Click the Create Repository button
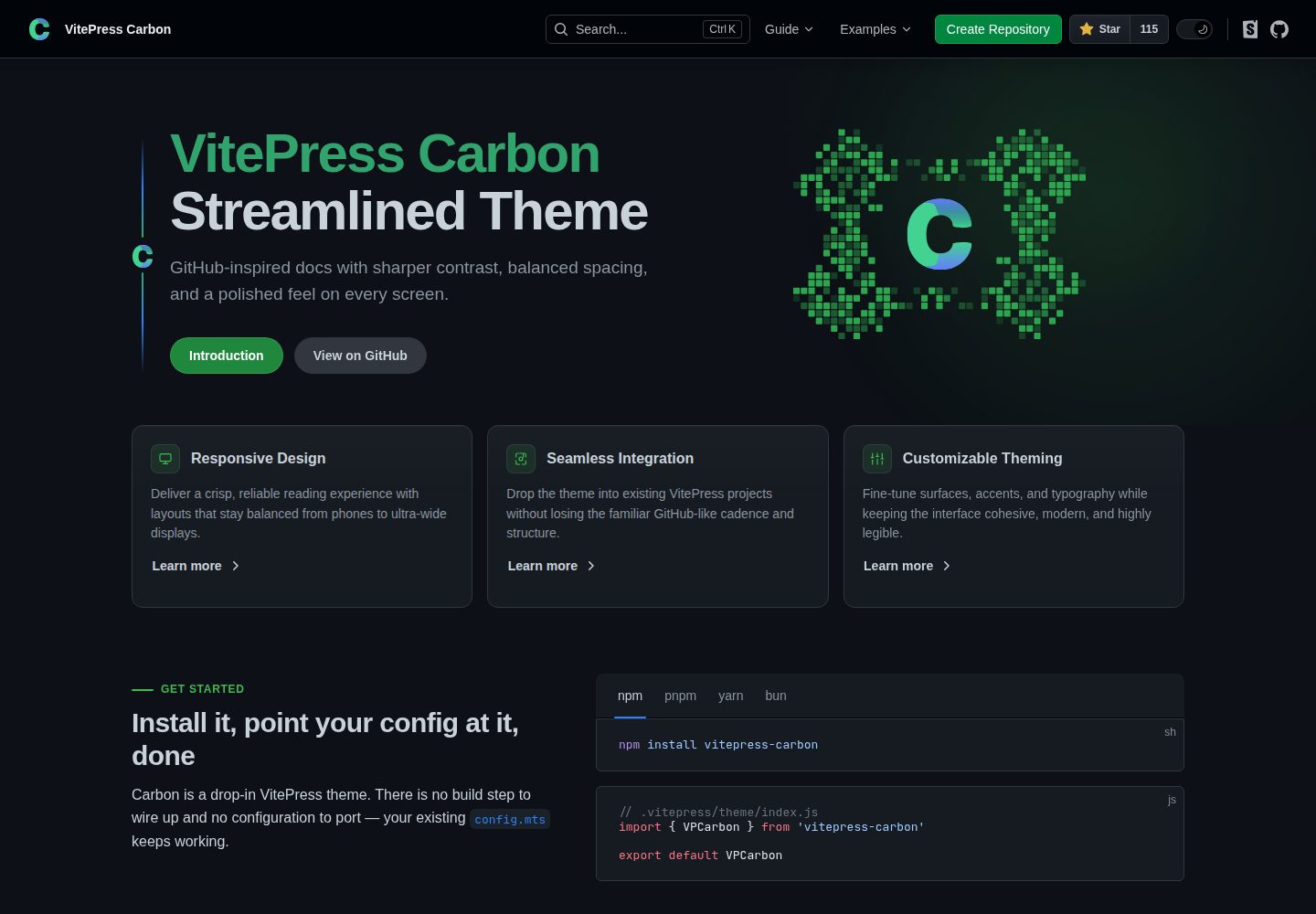The image size is (1316, 914). [x=998, y=29]
